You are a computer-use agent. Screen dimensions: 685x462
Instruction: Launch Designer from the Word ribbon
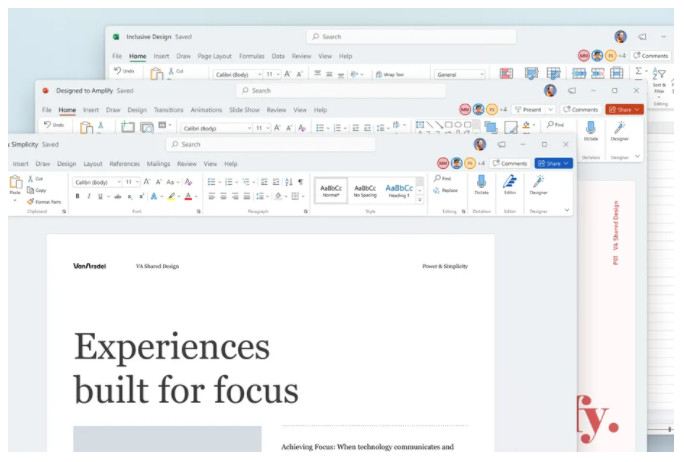click(538, 183)
